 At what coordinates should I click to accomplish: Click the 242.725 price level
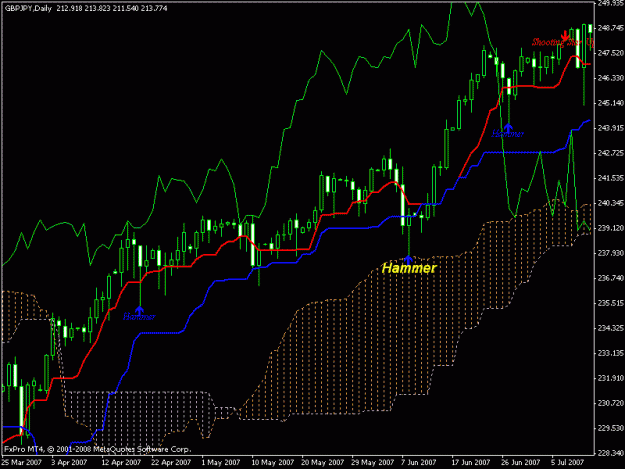click(610, 153)
